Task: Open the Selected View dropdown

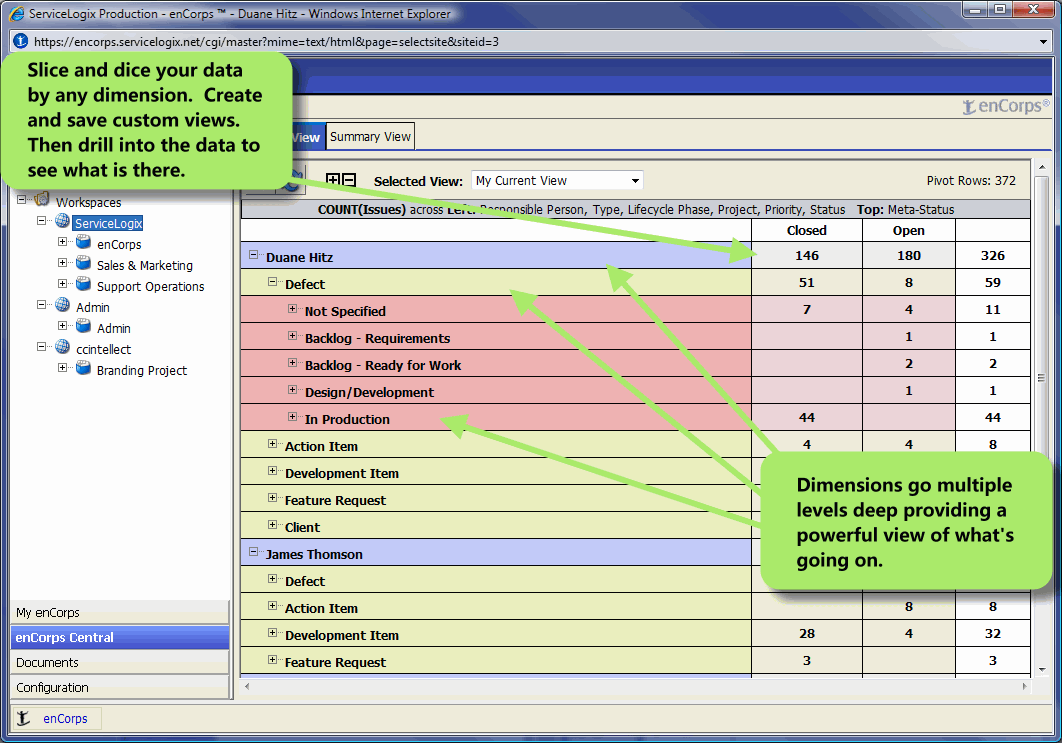Action: [557, 181]
